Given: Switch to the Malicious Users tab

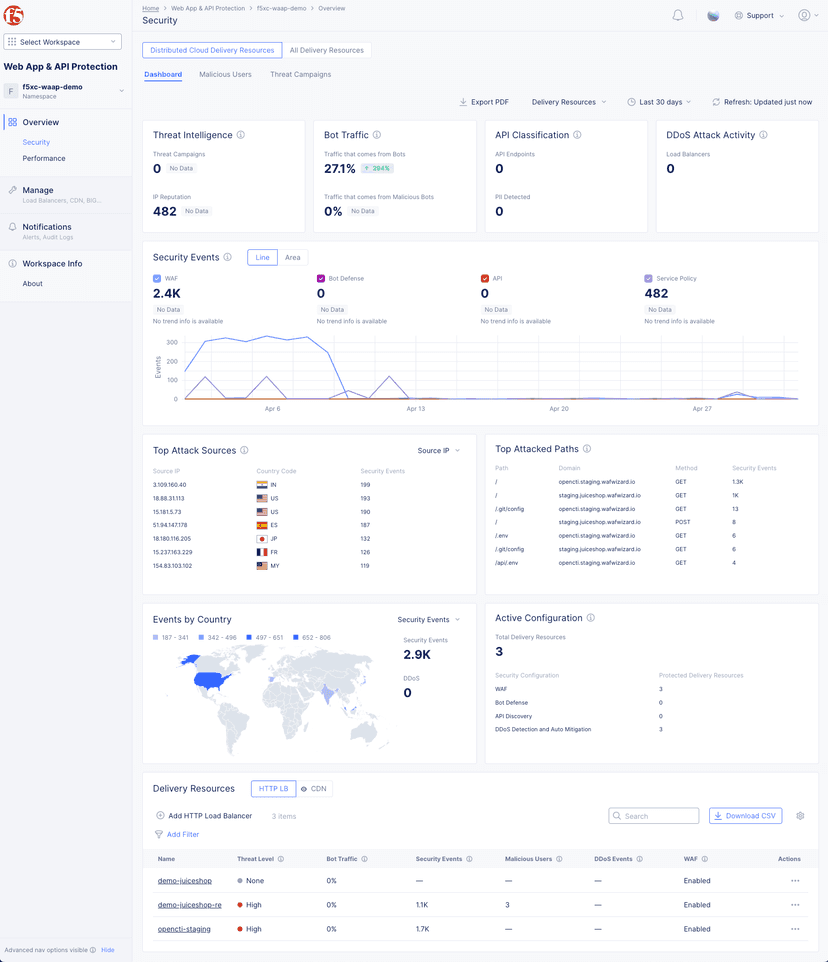Looking at the screenshot, I should point(225,74).
